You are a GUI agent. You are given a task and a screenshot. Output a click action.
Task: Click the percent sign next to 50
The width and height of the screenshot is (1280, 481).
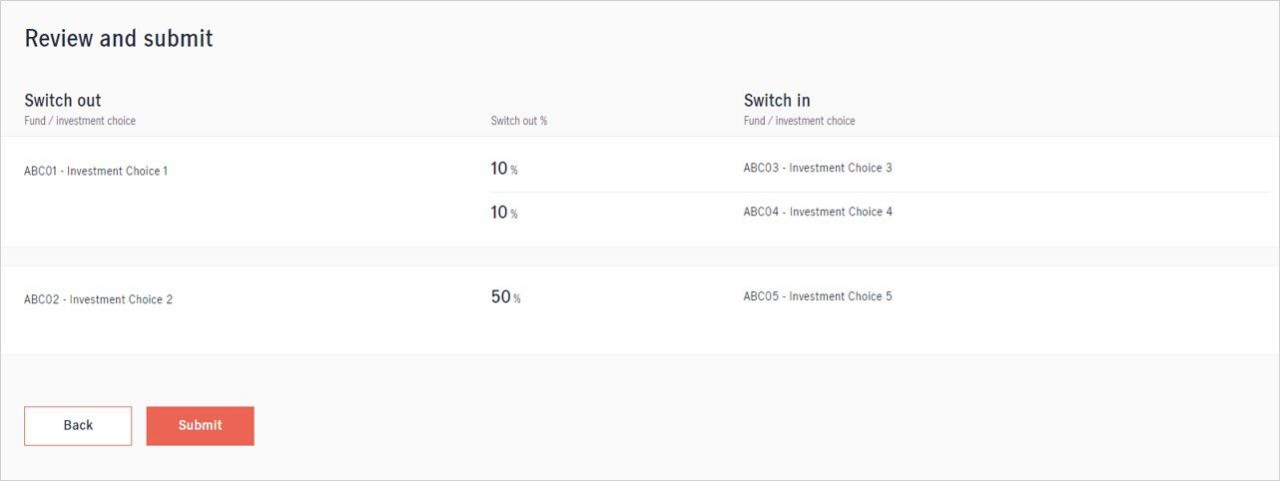click(517, 299)
